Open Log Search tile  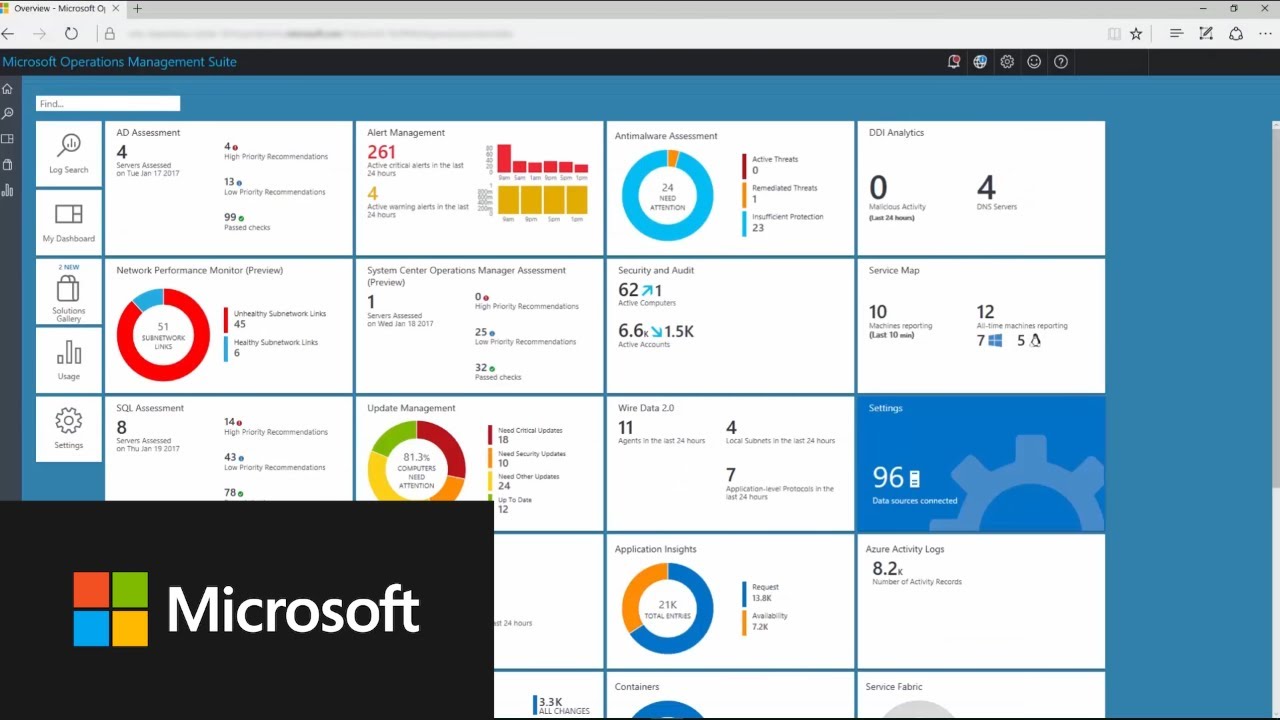click(69, 155)
